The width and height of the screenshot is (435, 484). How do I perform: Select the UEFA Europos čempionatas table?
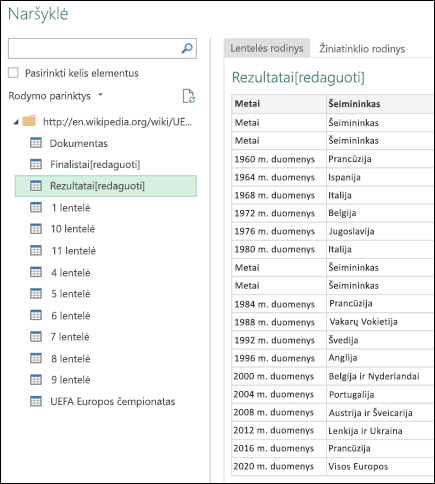(113, 402)
